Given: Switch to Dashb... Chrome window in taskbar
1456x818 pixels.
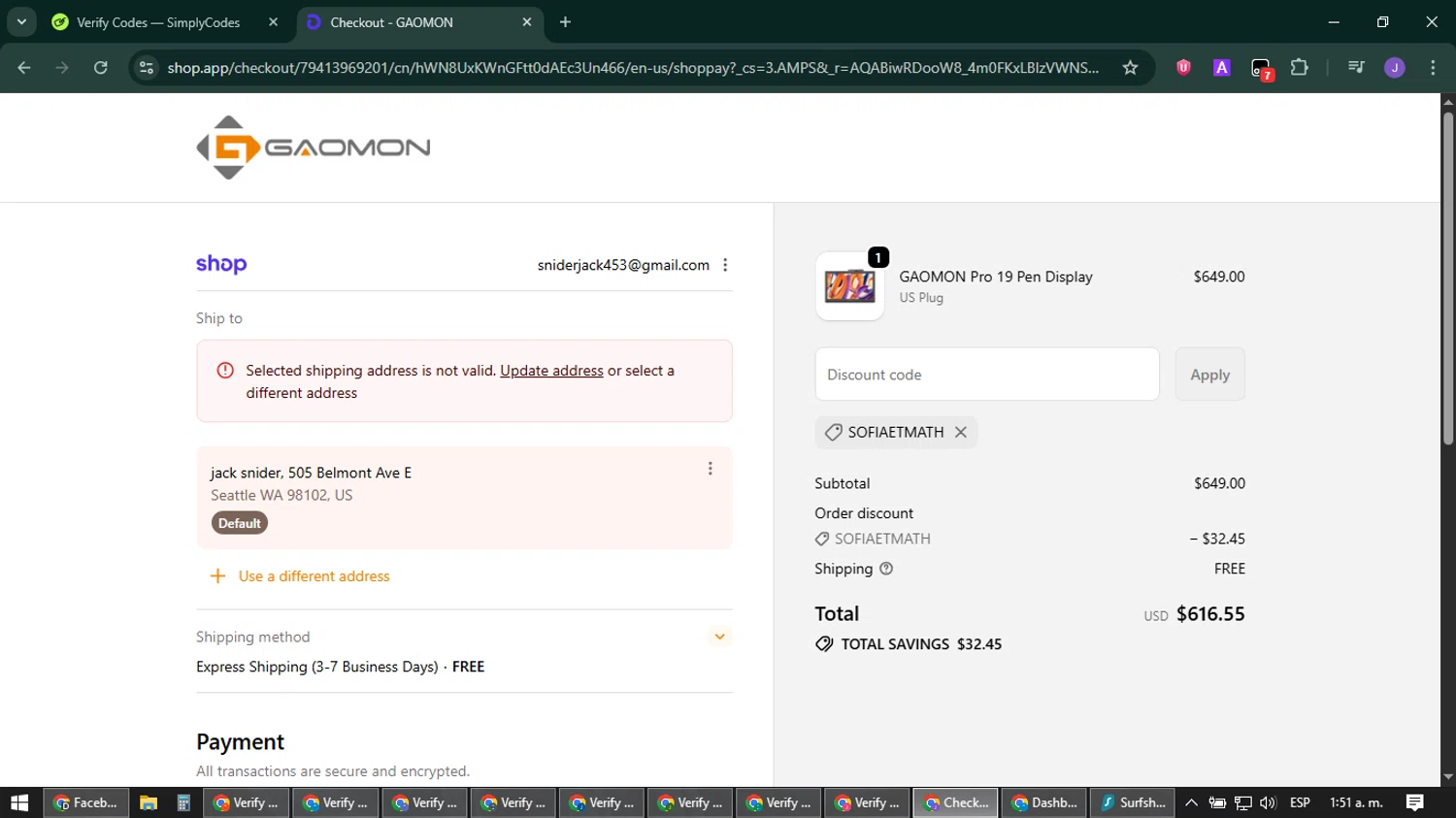Looking at the screenshot, I should tap(1043, 802).
